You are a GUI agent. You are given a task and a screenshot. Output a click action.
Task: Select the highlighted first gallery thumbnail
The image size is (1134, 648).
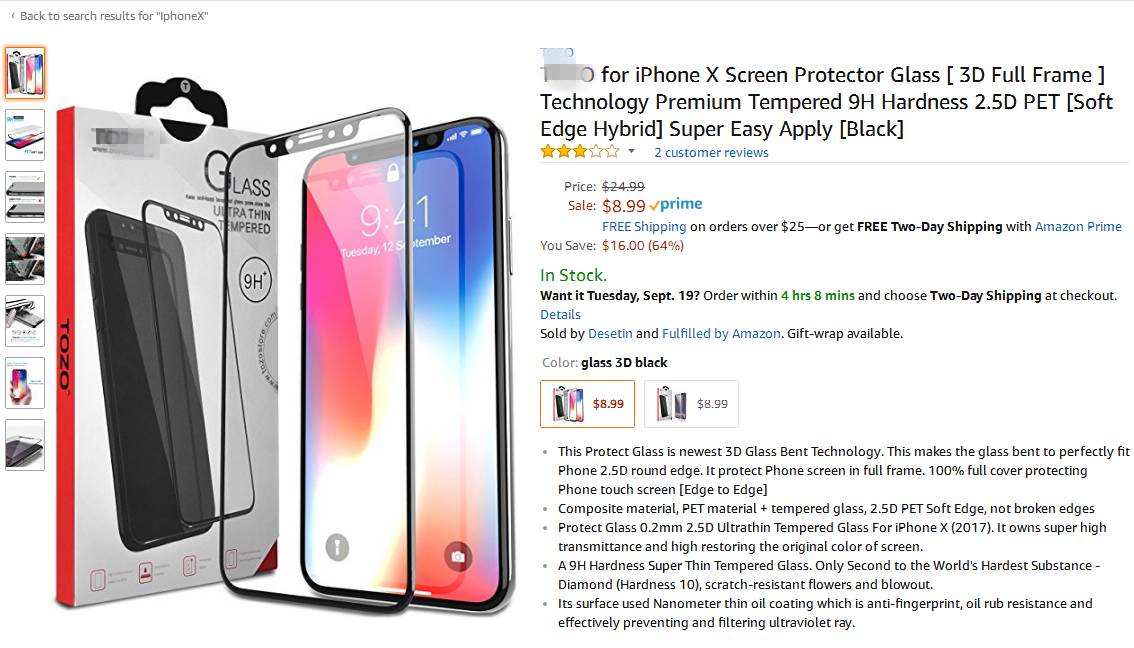[x=25, y=72]
